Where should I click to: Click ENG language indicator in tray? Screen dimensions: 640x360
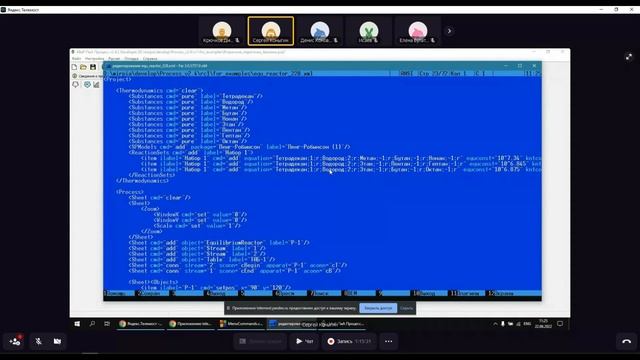[x=527, y=324]
